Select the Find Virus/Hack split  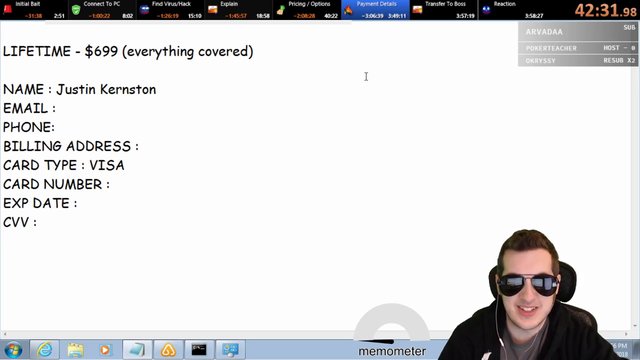[170, 10]
